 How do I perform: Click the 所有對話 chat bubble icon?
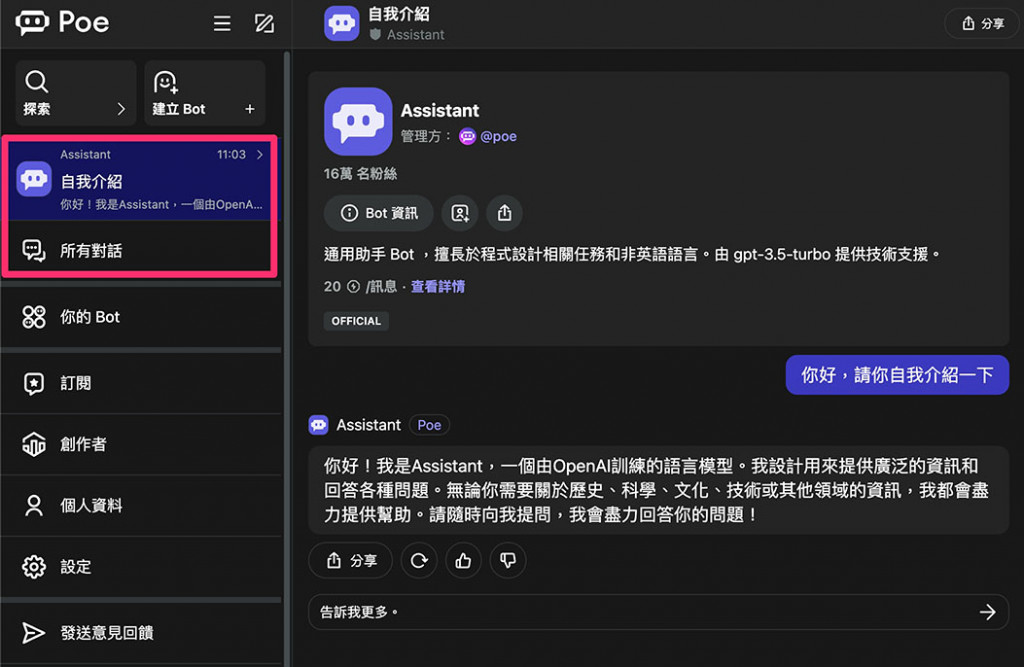[34, 250]
